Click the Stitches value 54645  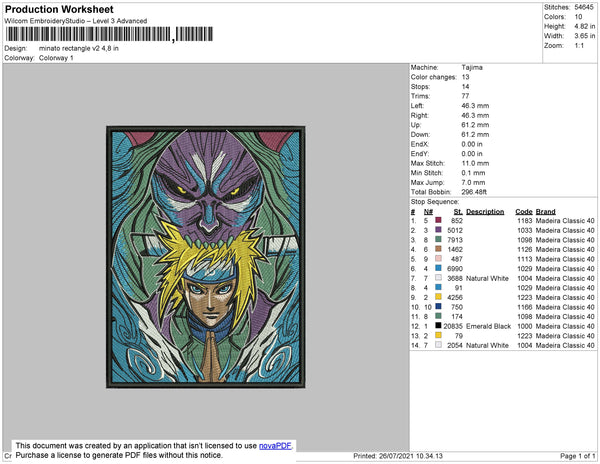pyautogui.click(x=584, y=7)
